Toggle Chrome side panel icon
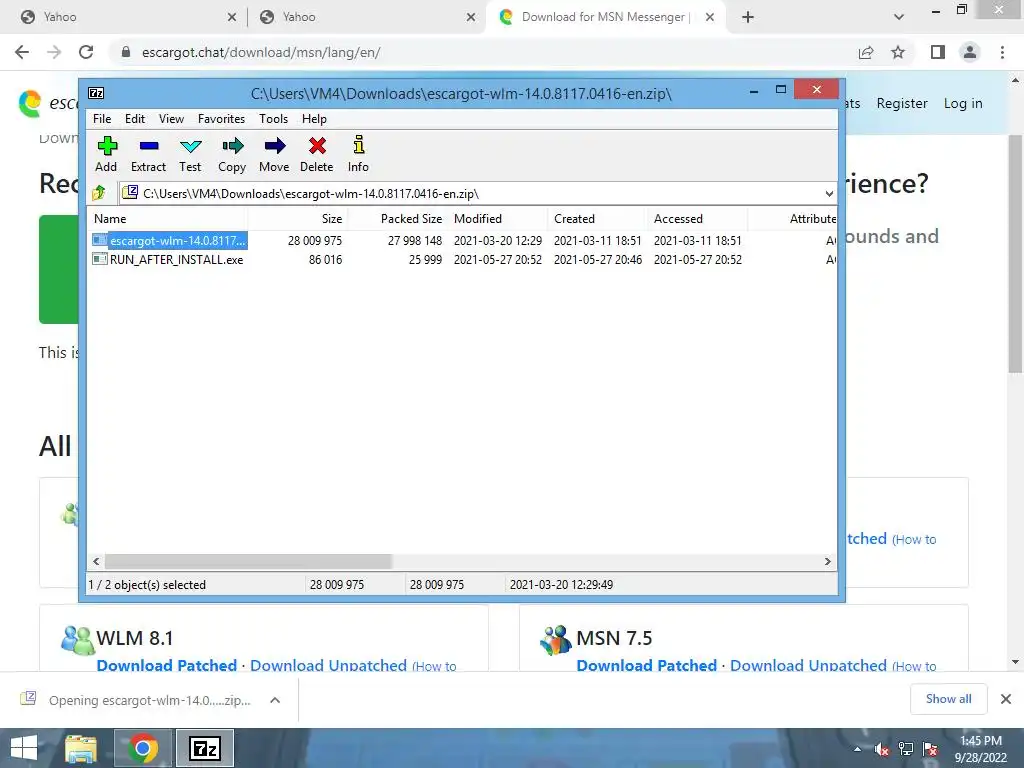 pos(938,52)
